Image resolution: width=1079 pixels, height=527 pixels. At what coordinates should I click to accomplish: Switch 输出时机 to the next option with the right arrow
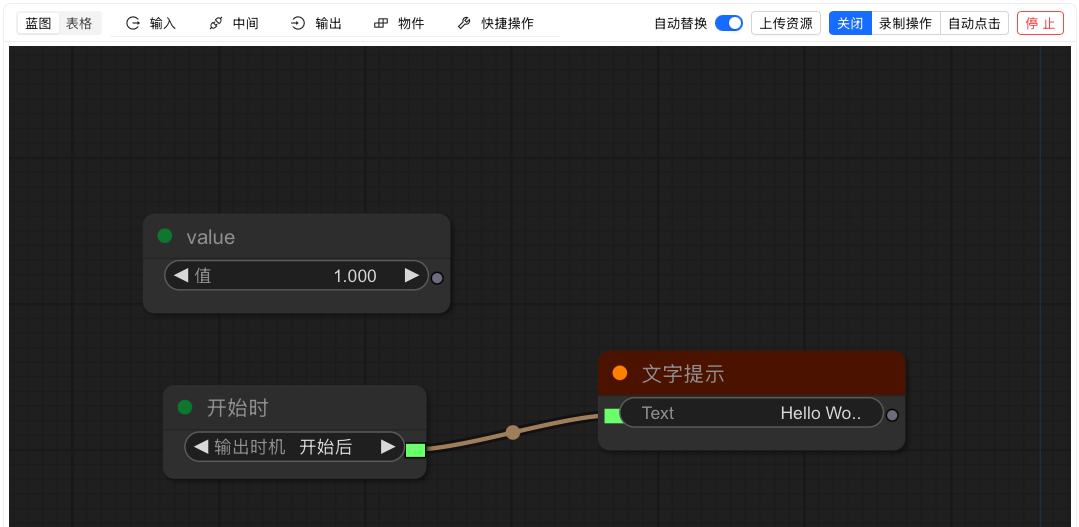(x=389, y=447)
